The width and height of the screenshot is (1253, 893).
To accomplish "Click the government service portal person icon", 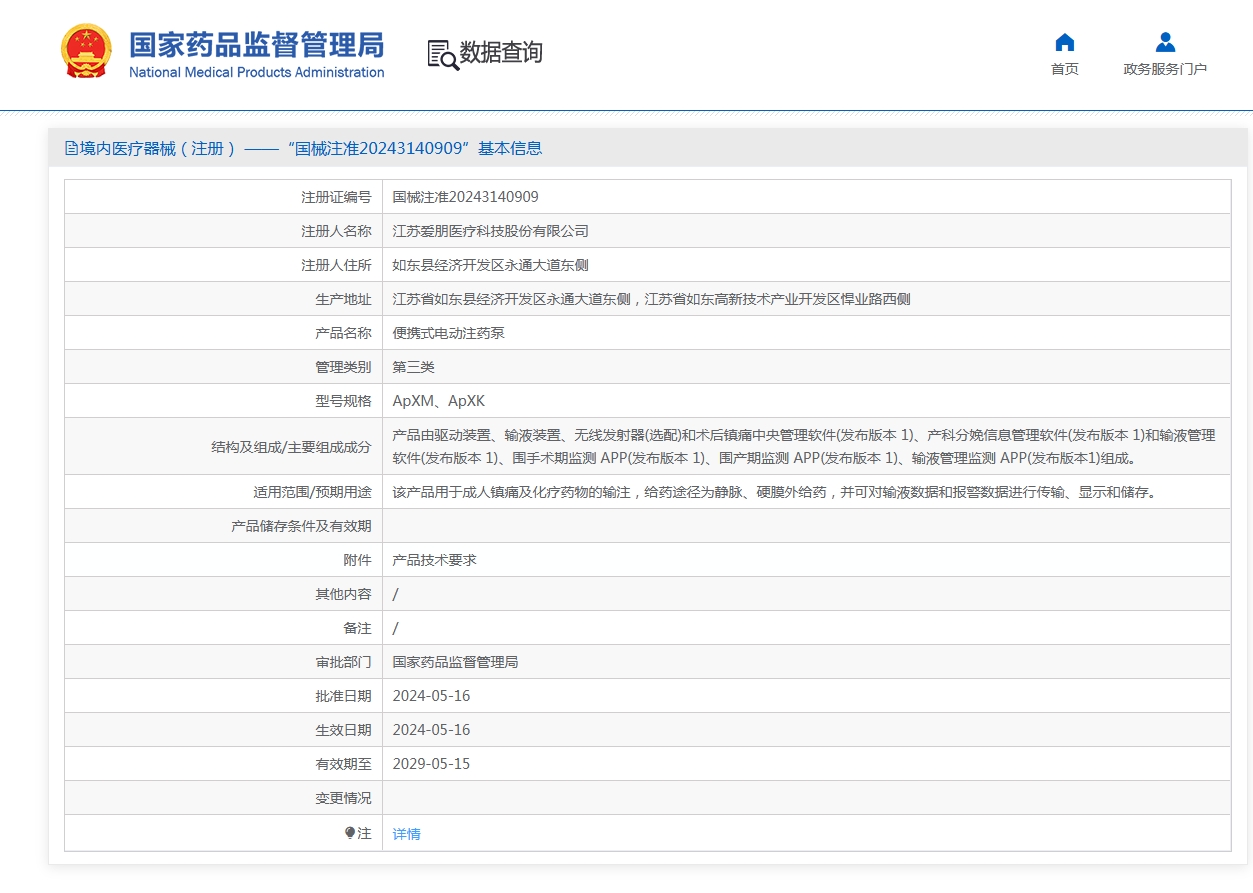I will (1165, 42).
